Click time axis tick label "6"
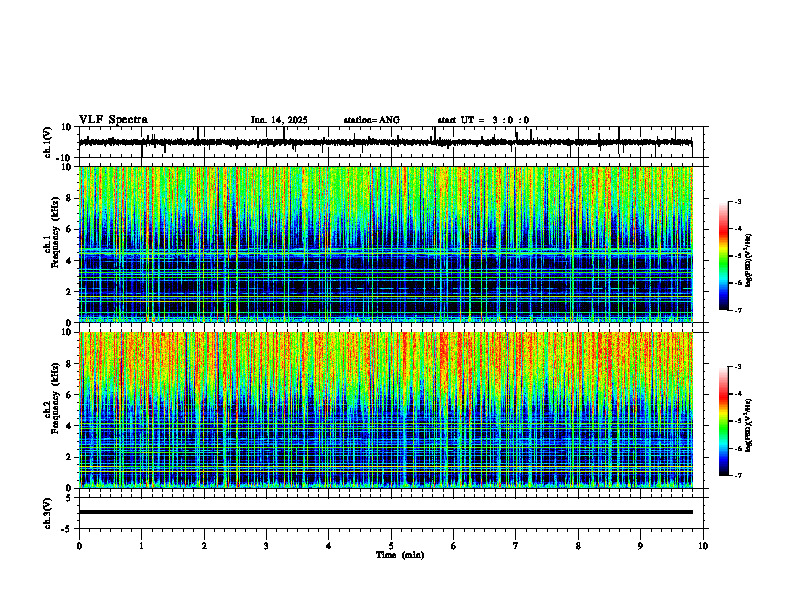 click(x=454, y=546)
